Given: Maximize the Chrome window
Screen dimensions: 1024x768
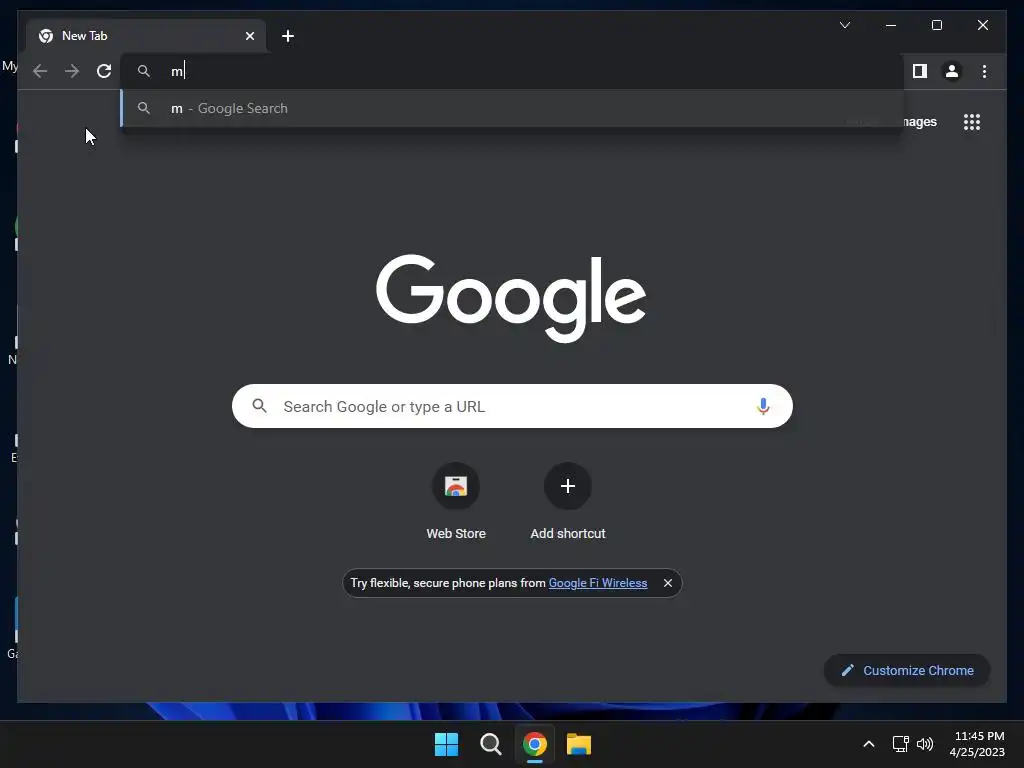Looking at the screenshot, I should pyautogui.click(x=936, y=25).
